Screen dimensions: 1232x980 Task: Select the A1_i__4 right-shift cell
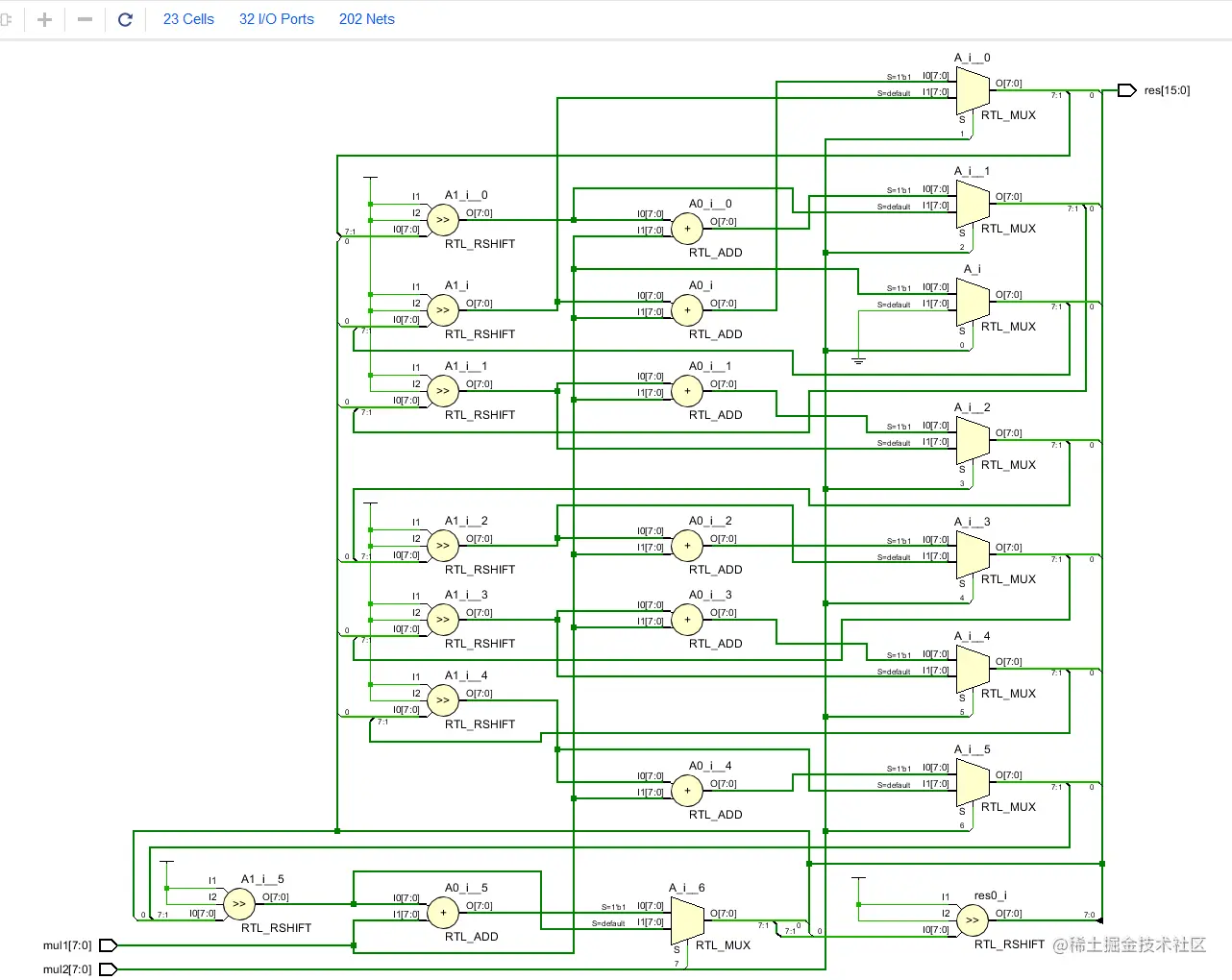pos(443,700)
